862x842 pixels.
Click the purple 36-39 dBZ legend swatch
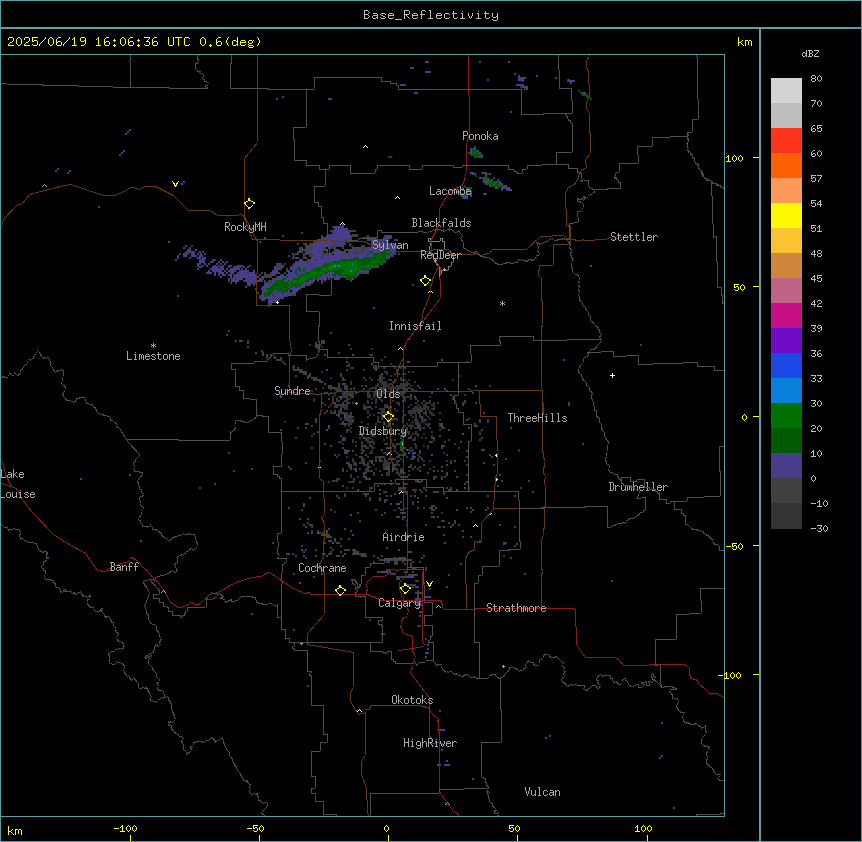click(x=786, y=341)
